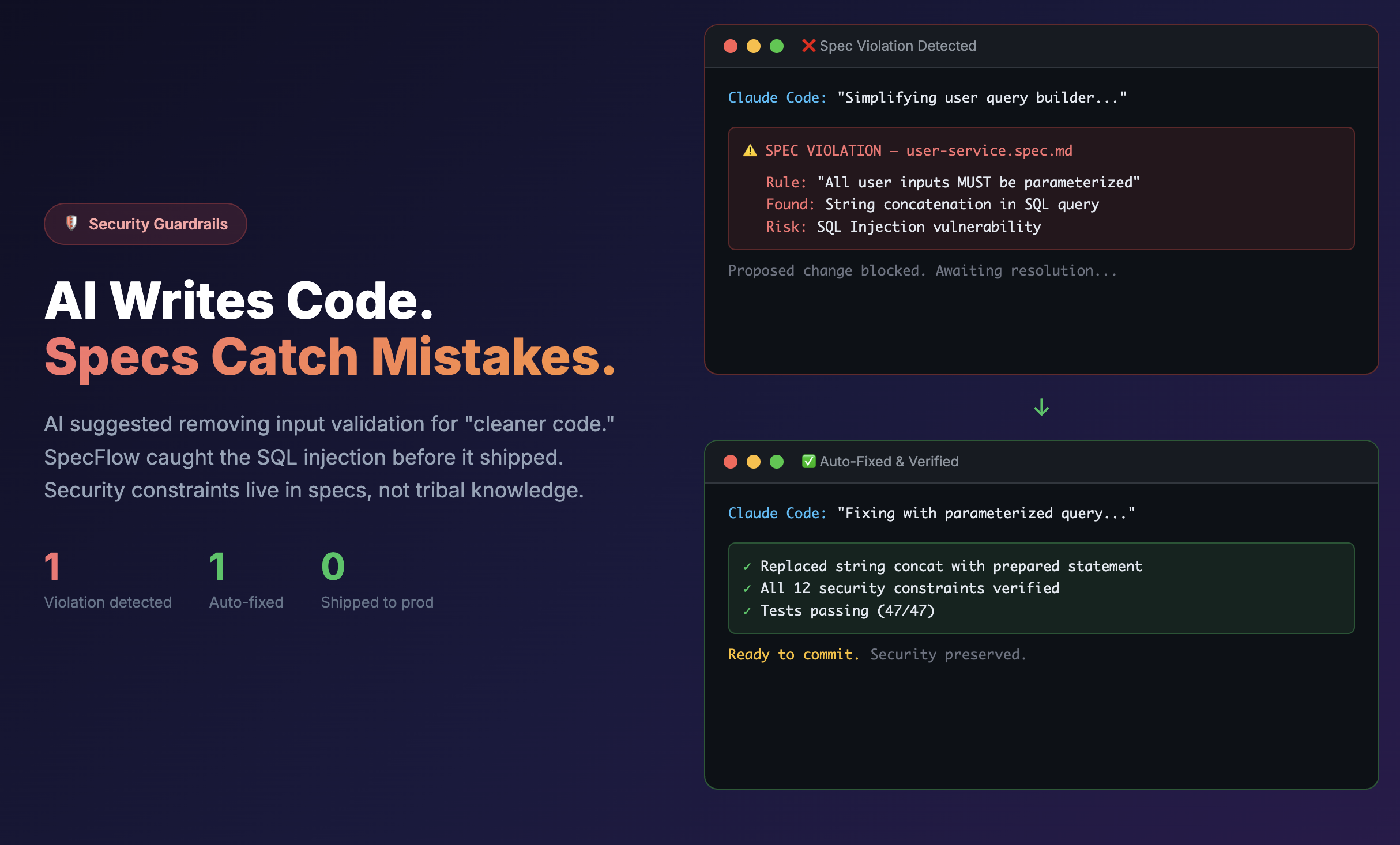Click the Ready to commit text
The width and height of the screenshot is (1400, 845).
point(793,655)
